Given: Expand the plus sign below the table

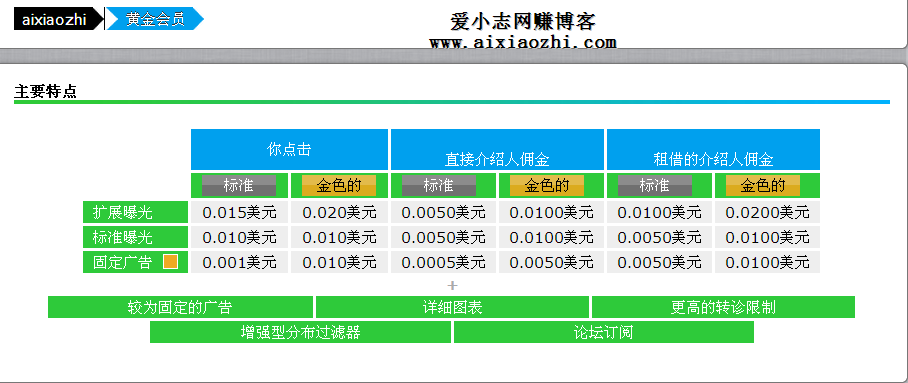Looking at the screenshot, I should (x=453, y=285).
